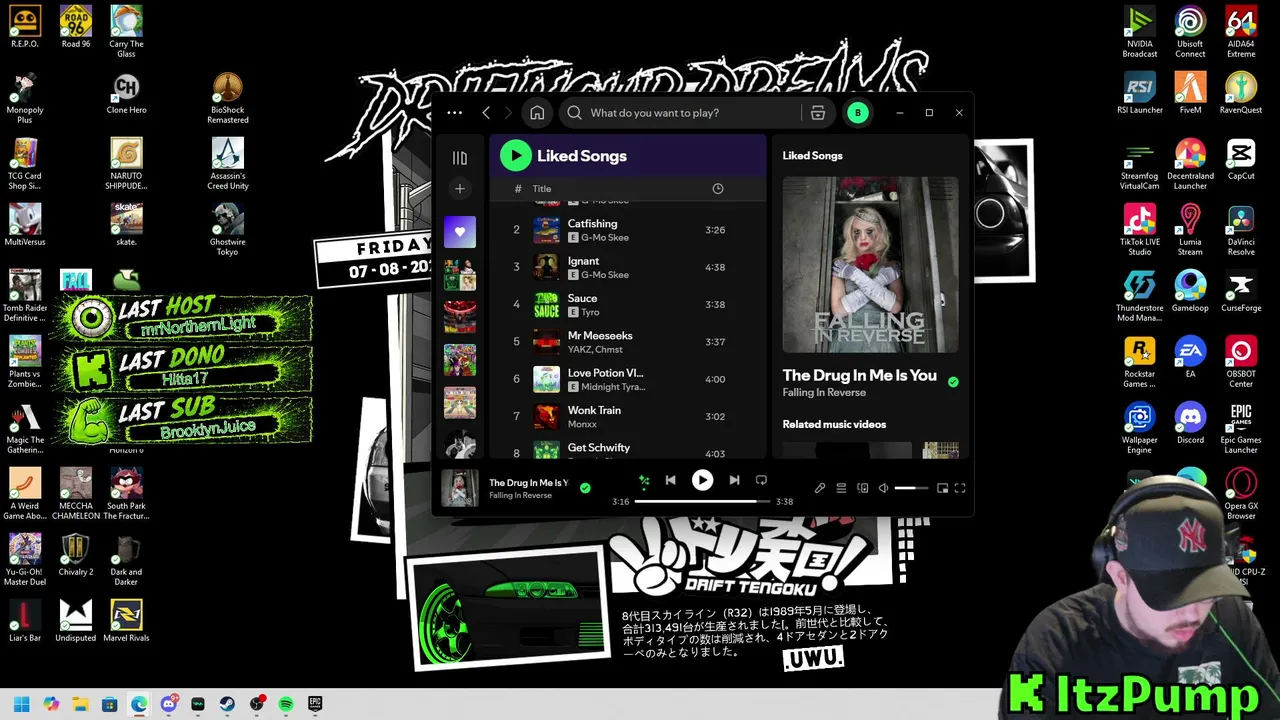This screenshot has height=720, width=1280.
Task: Open Microsoft Store from the taskbar
Action: pyautogui.click(x=110, y=704)
